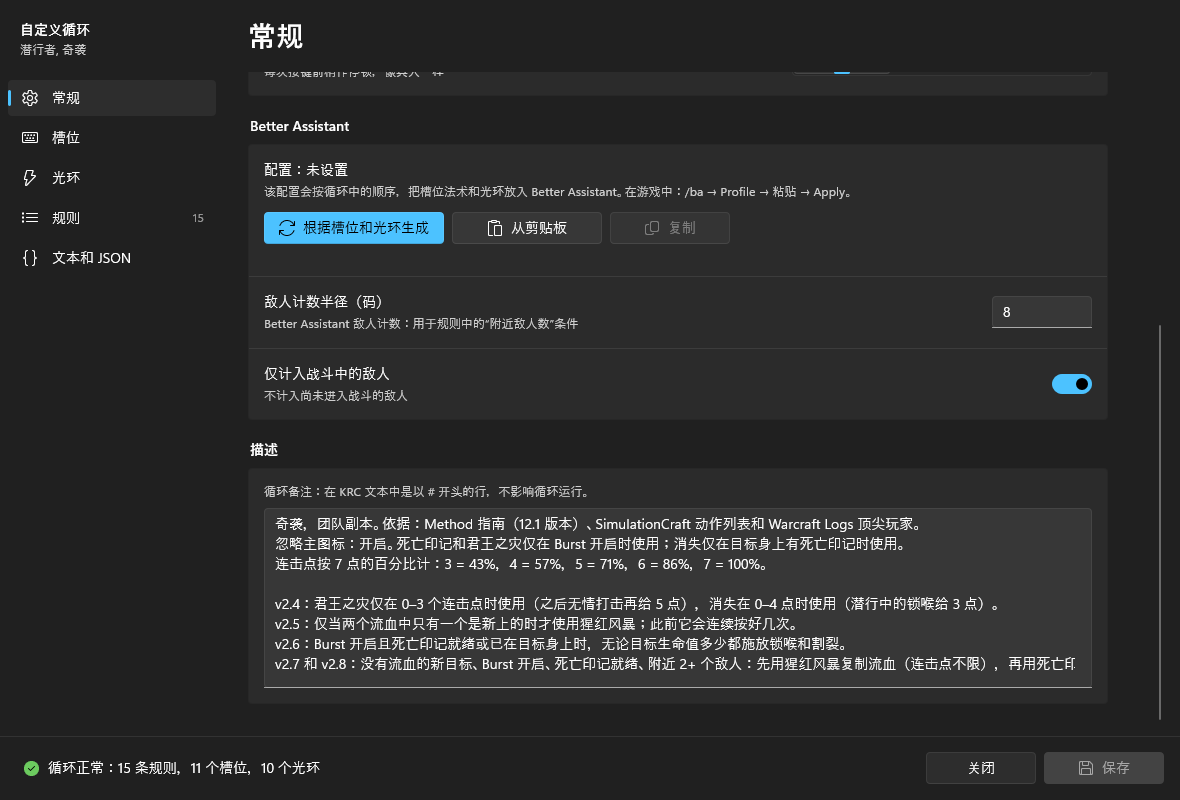
Task: Click the 槽位 keyboard icon
Action: [x=30, y=138]
